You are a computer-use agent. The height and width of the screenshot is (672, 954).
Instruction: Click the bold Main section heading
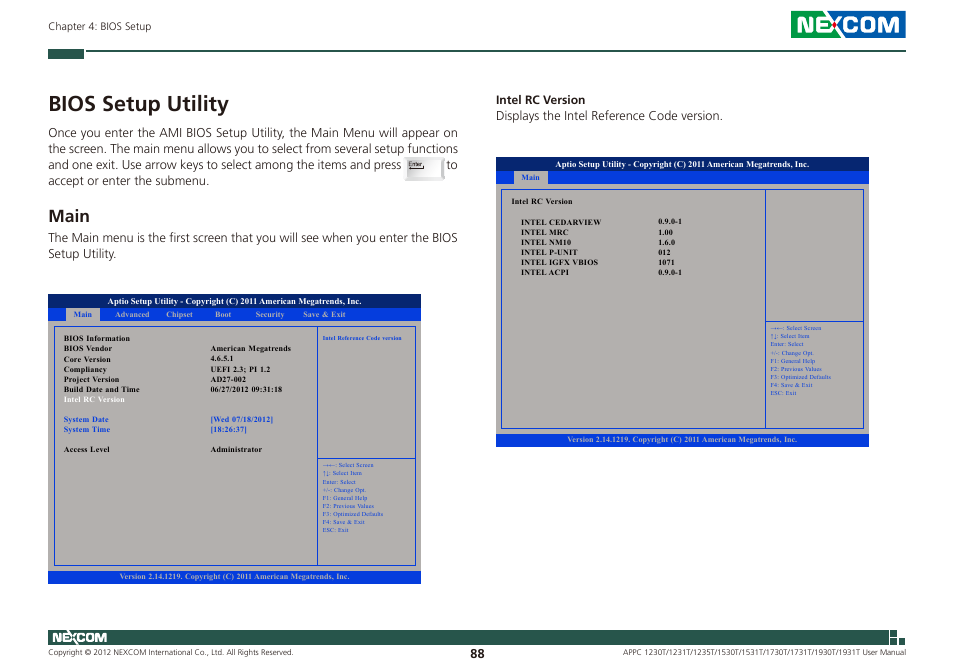tap(69, 216)
